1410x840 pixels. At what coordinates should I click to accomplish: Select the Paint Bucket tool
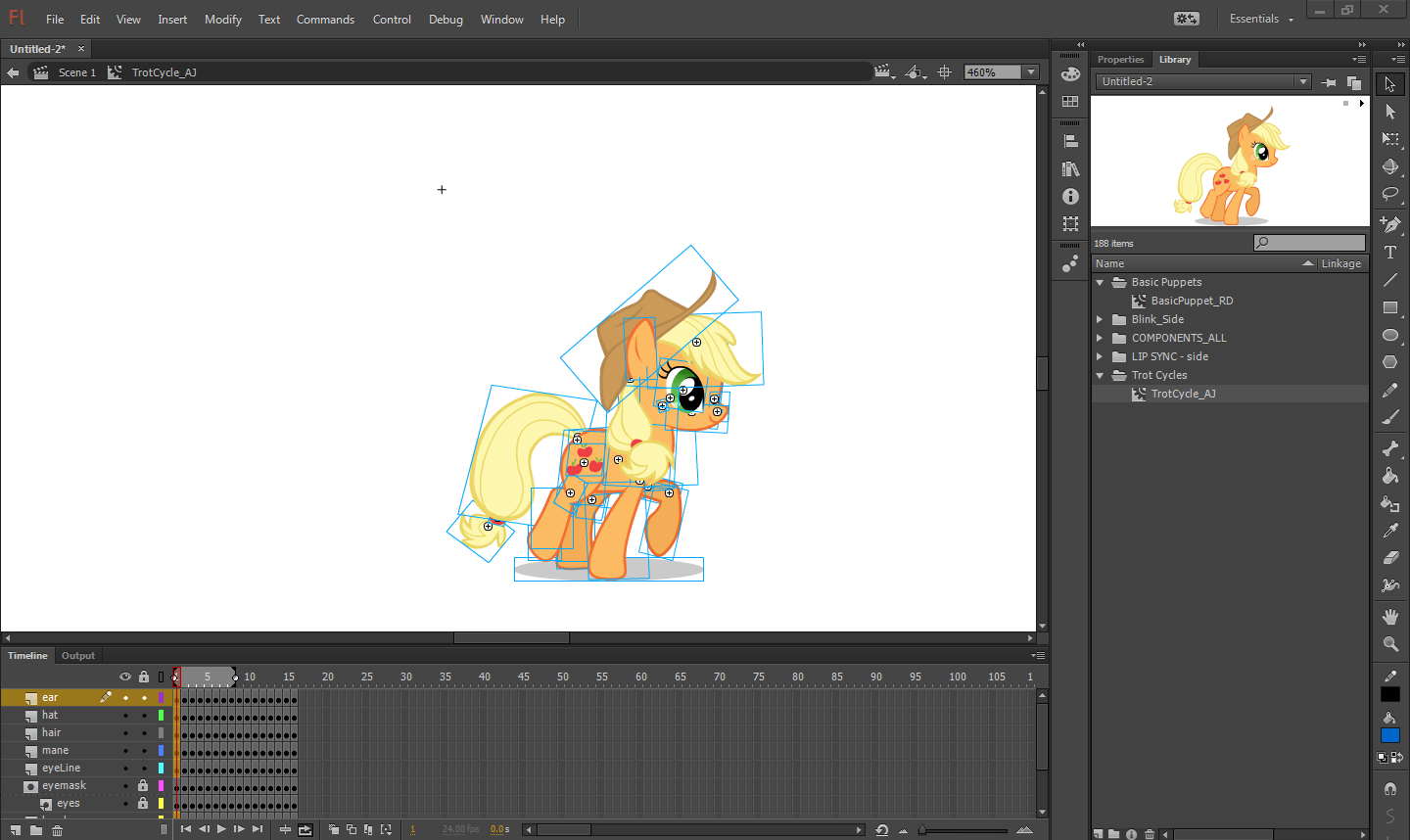pos(1389,476)
